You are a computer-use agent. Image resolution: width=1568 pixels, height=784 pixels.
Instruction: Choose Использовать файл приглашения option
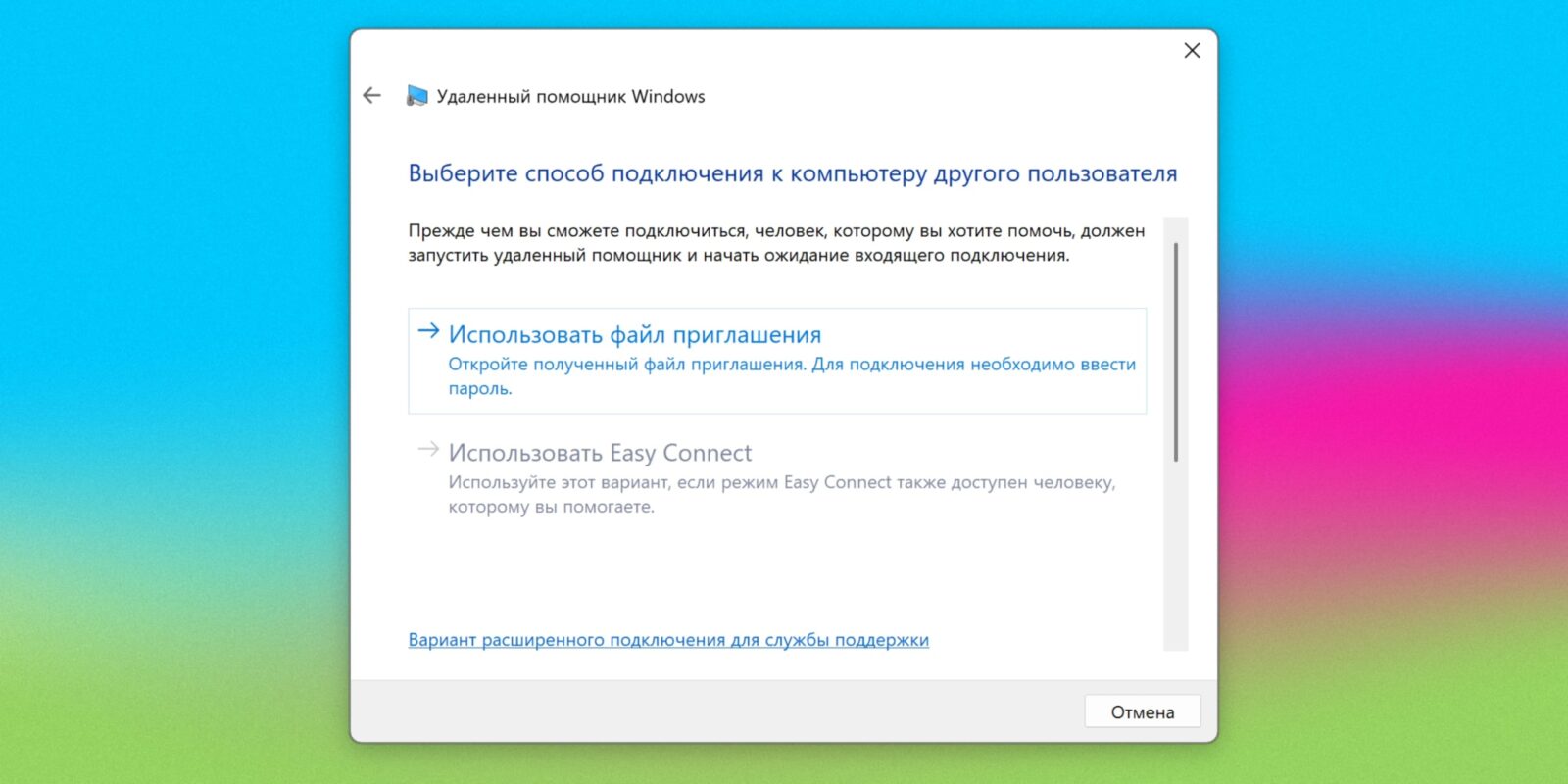pyautogui.click(x=634, y=335)
